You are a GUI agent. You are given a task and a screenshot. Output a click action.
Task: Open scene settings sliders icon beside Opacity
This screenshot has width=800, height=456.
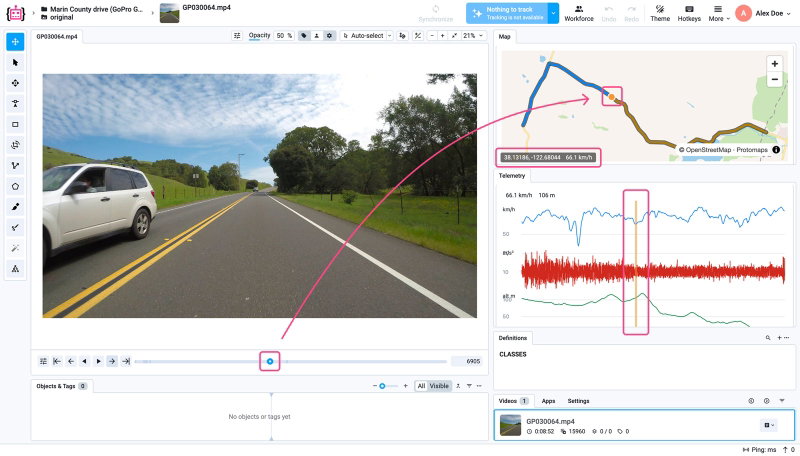pyautogui.click(x=237, y=36)
